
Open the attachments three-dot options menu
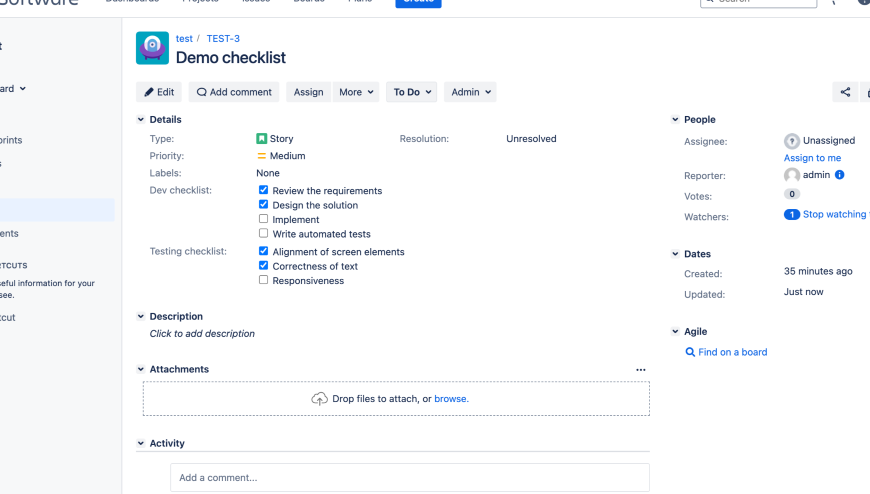coord(641,370)
